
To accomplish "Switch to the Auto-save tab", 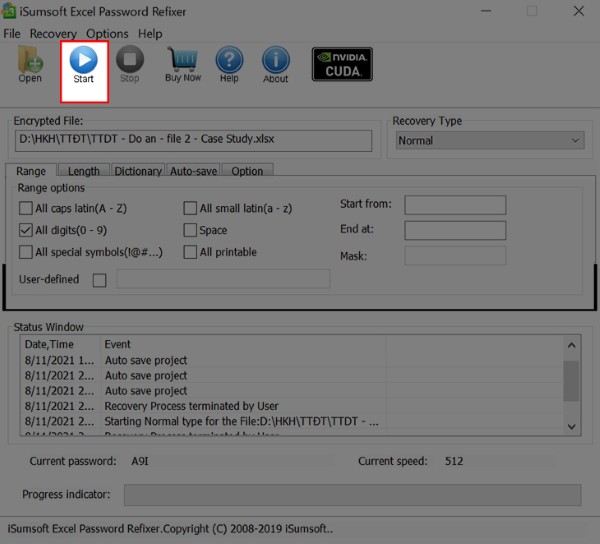I will click(193, 171).
